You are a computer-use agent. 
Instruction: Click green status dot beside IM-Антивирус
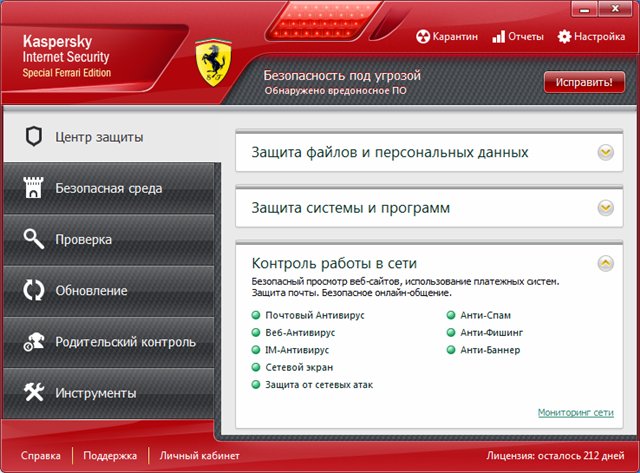(x=256, y=350)
